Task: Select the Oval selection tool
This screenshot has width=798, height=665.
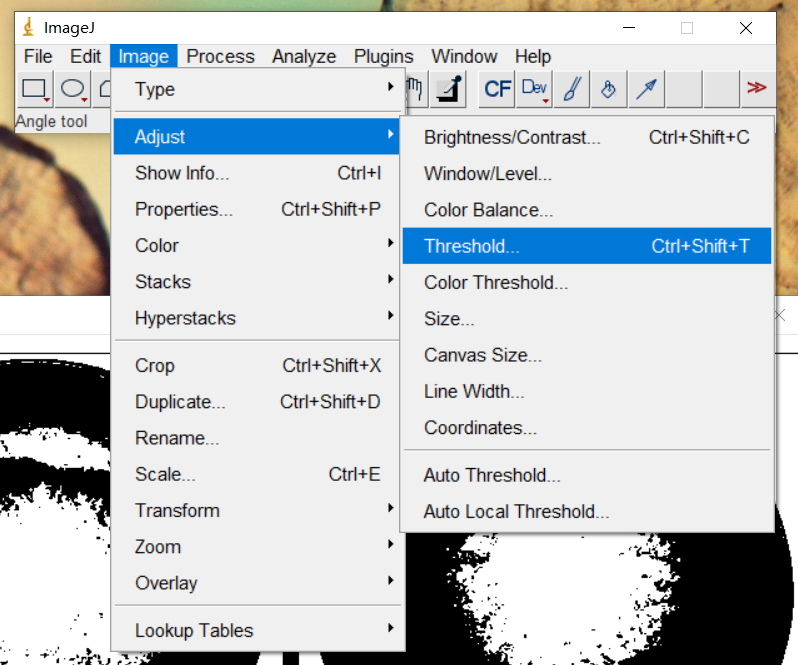Action: click(73, 90)
